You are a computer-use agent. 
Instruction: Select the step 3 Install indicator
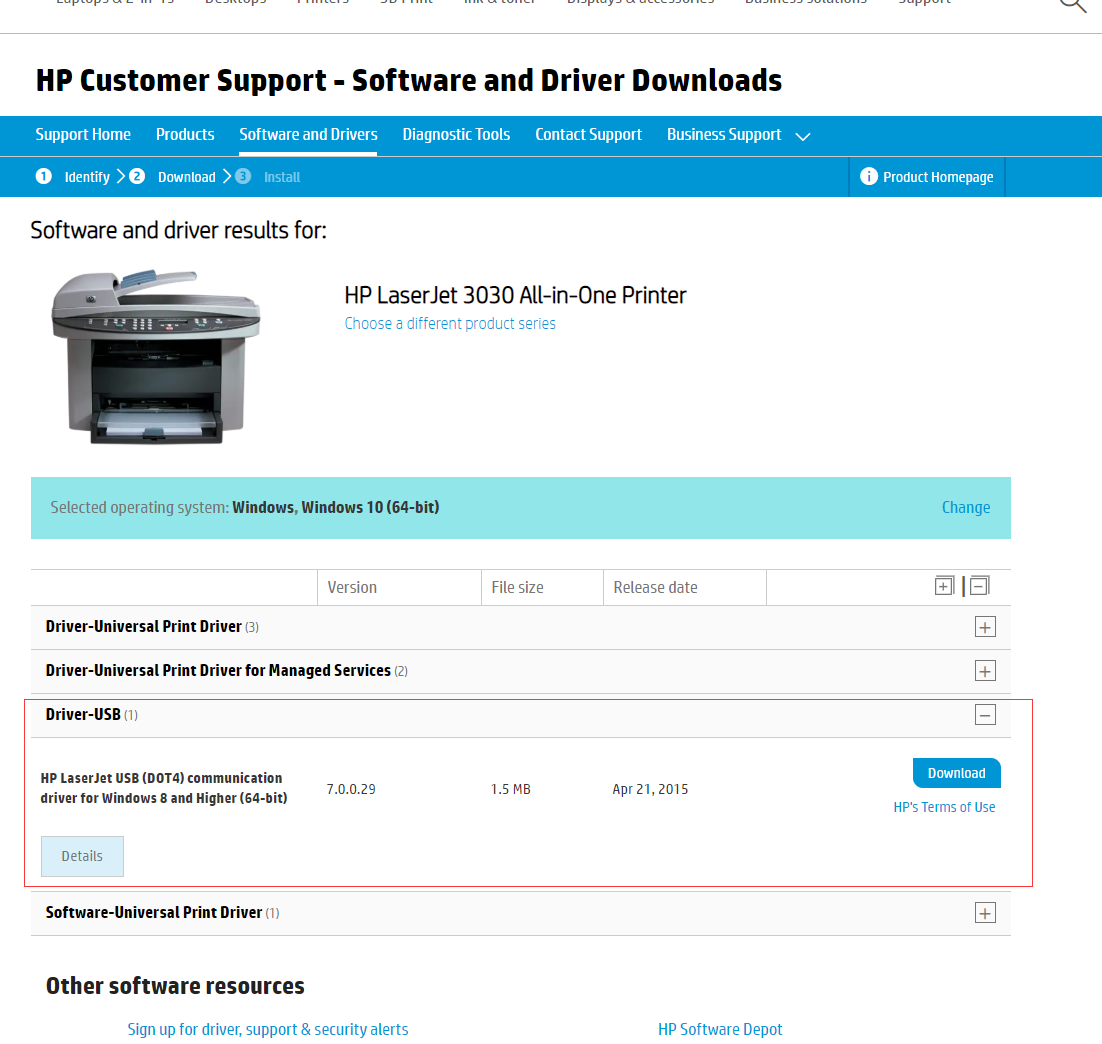pyautogui.click(x=243, y=176)
